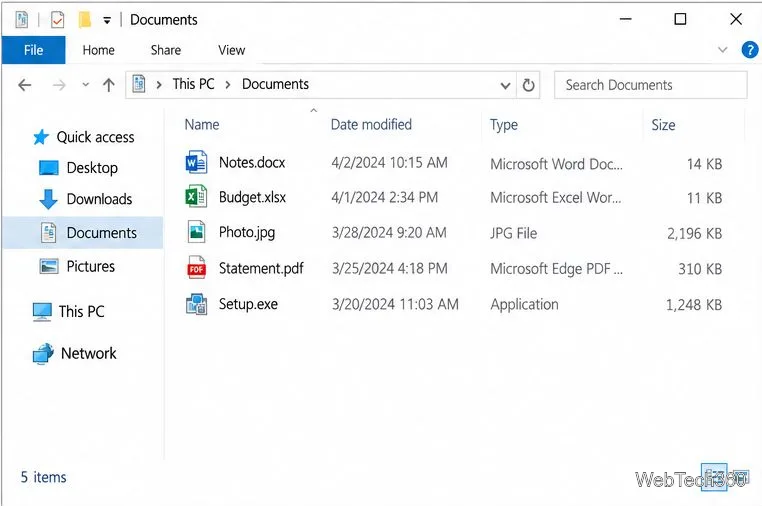Screen dimensions: 762x506
Task: Click the image icon beside Photo.jpg
Action: pos(196,232)
